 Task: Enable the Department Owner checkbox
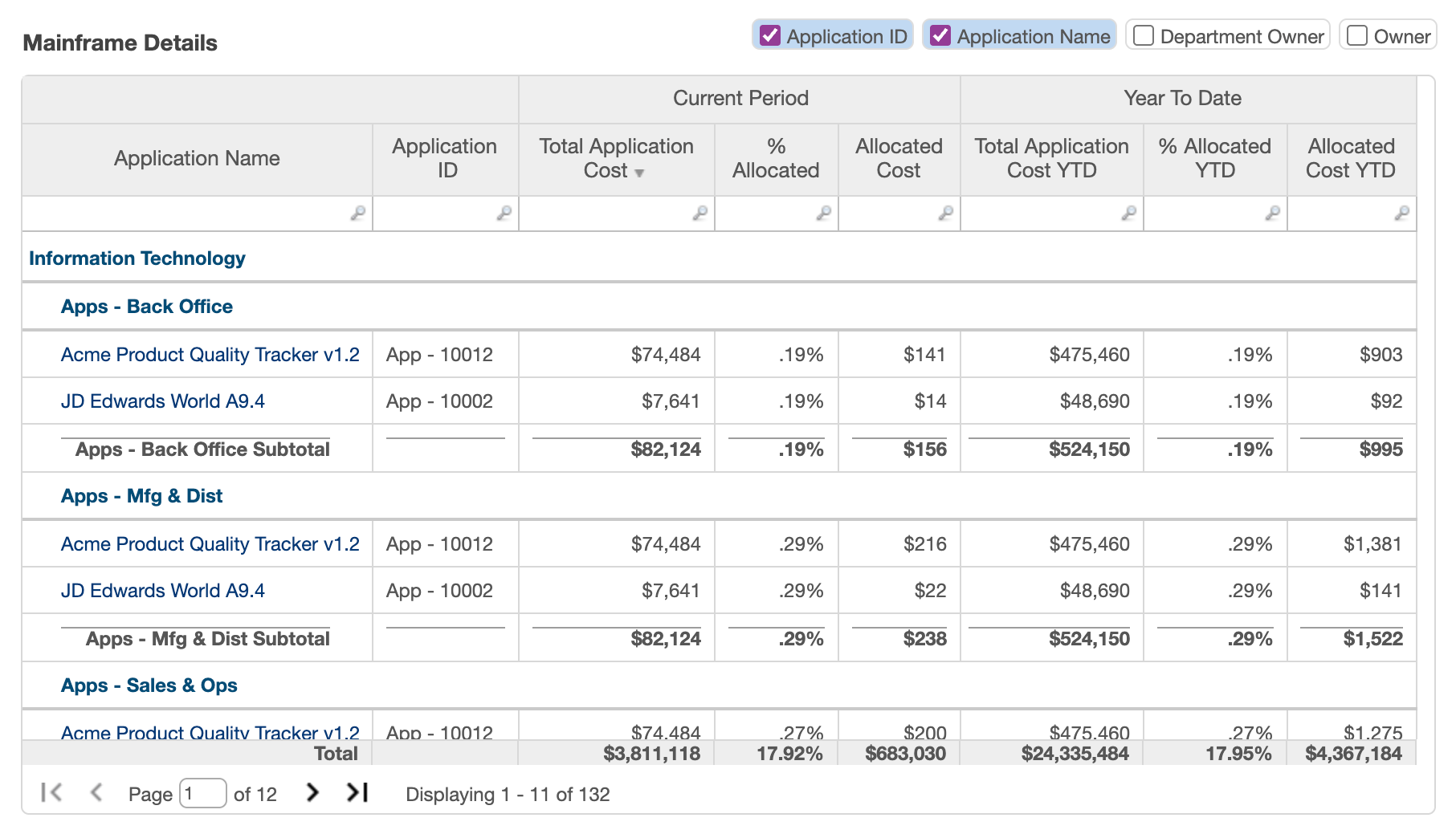(x=1144, y=36)
